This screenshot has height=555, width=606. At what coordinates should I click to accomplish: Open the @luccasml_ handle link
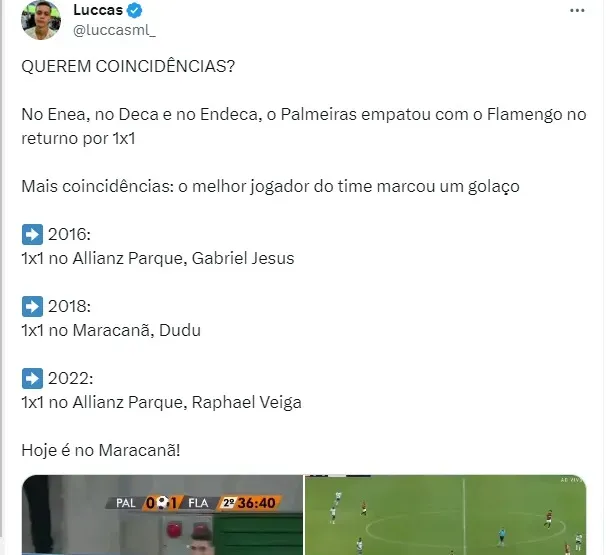[x=114, y=30]
